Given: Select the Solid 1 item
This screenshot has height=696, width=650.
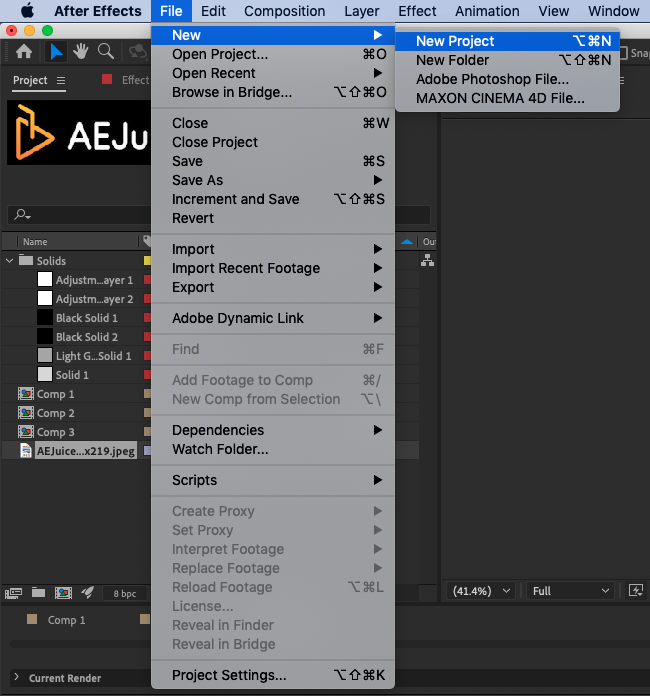Looking at the screenshot, I should tap(72, 375).
